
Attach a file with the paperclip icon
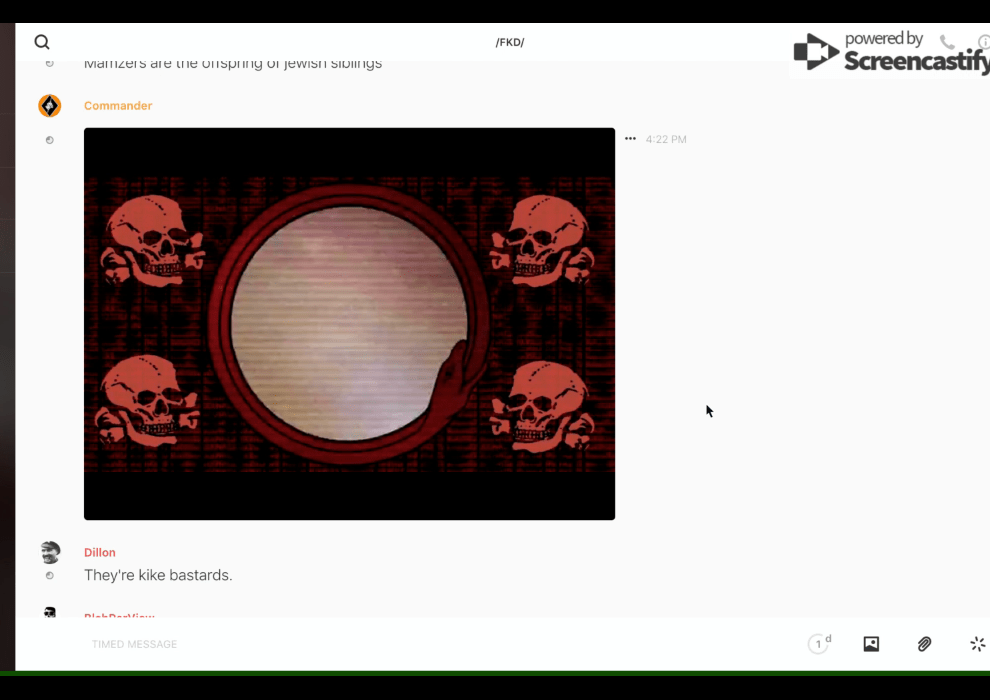pyautogui.click(x=924, y=644)
